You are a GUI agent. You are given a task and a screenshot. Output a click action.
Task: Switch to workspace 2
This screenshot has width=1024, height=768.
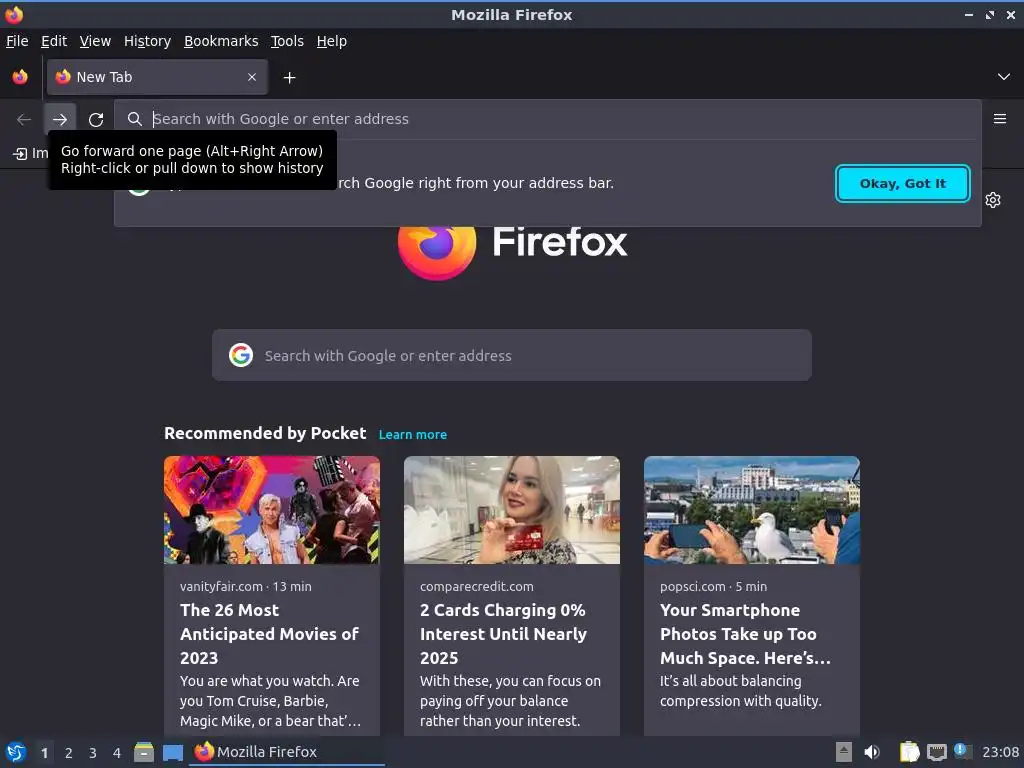(x=69, y=753)
